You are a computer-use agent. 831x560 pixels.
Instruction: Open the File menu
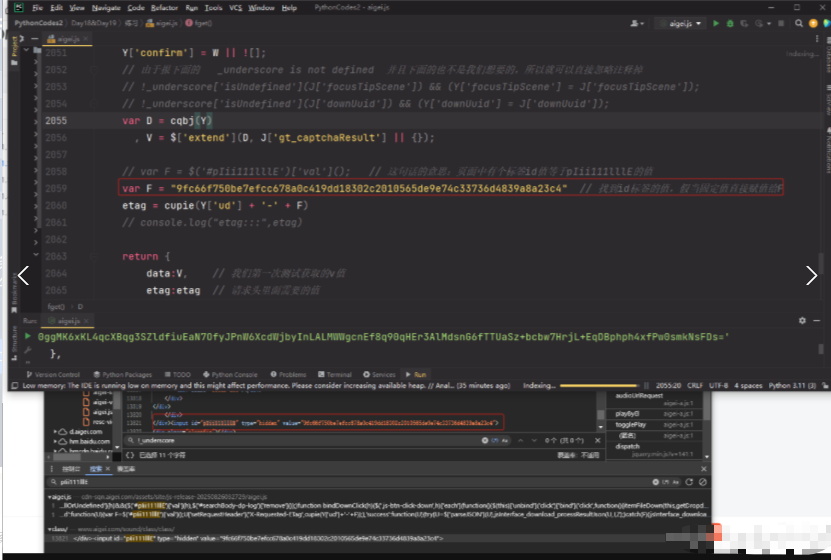pos(38,8)
